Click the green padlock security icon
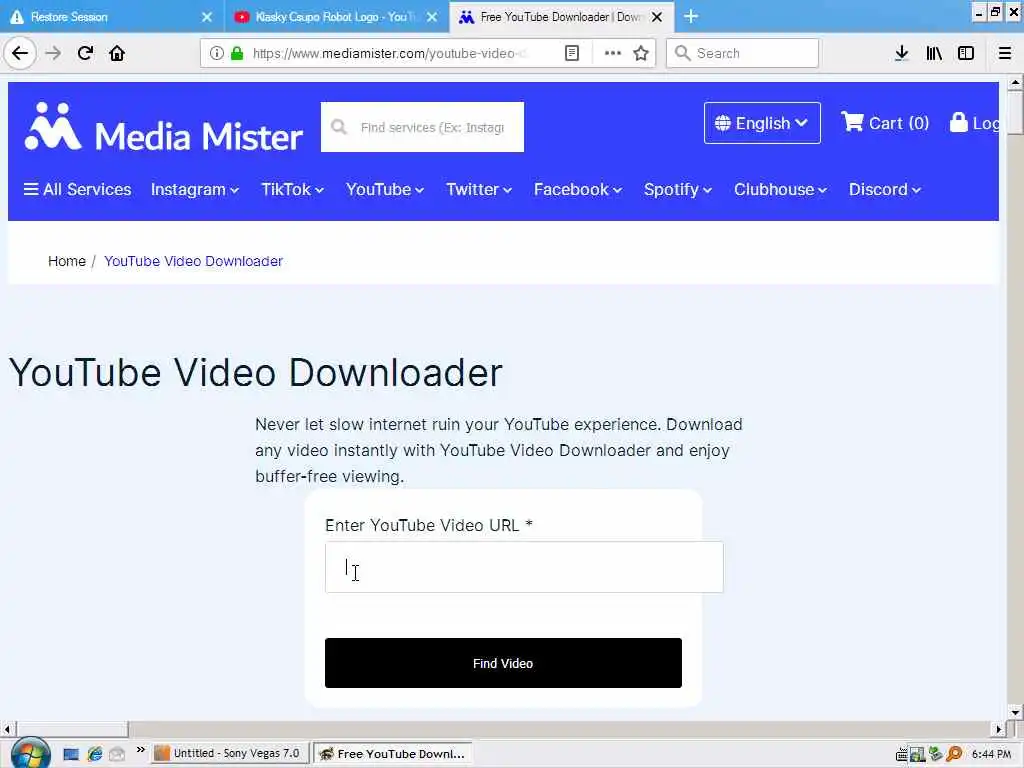The image size is (1024, 768). point(237,53)
